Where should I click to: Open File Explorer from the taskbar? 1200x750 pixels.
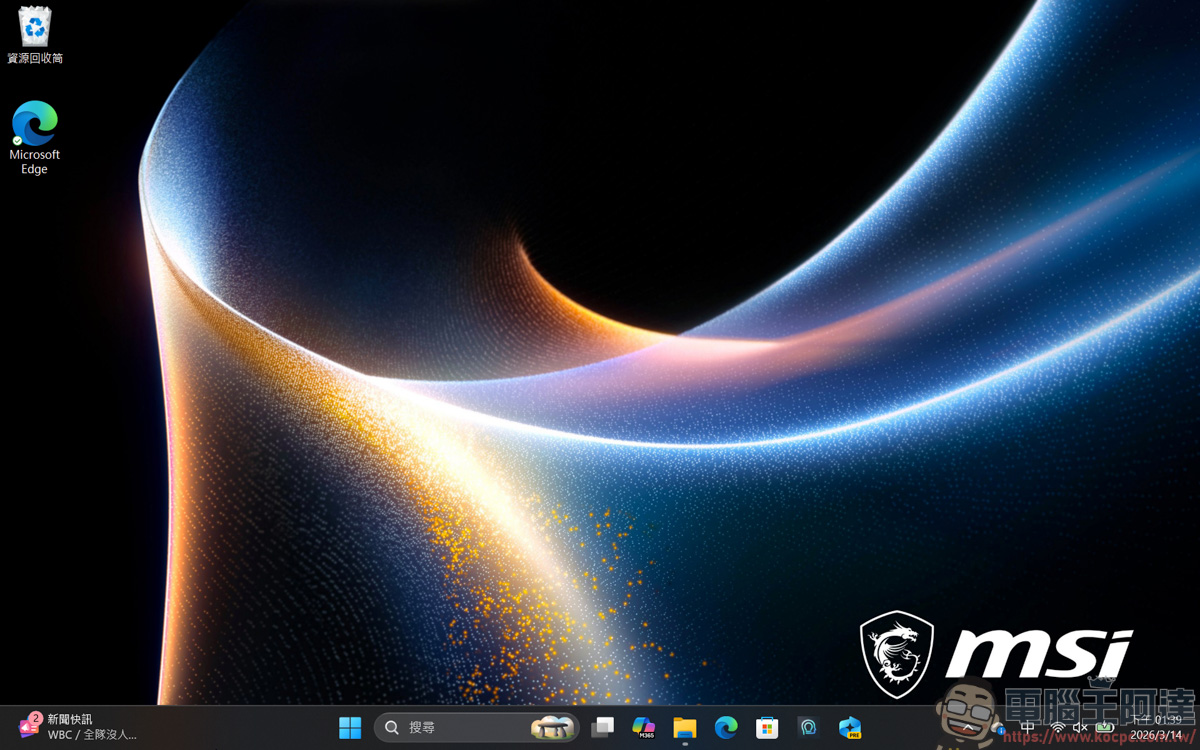[685, 727]
